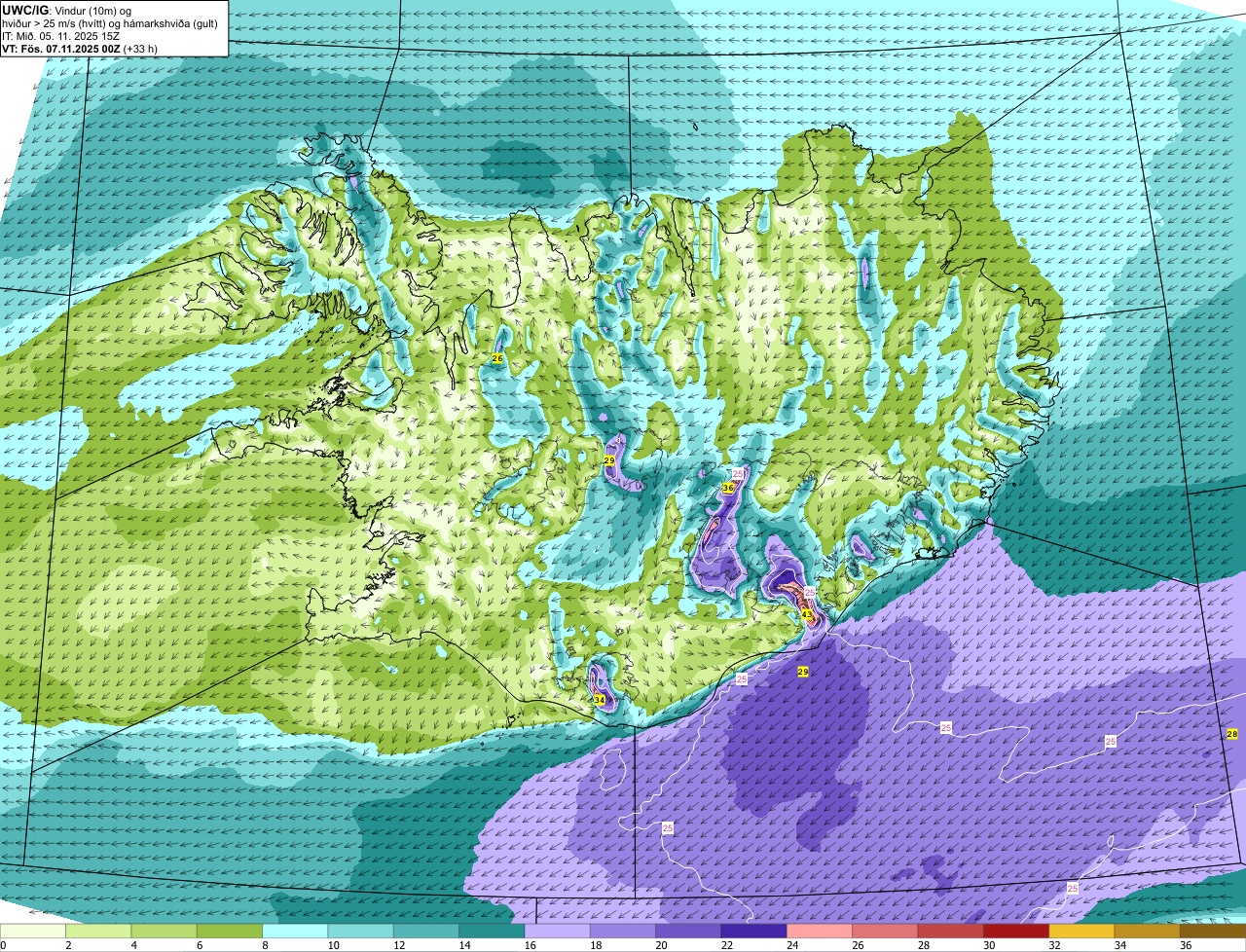Click the legend tick label "4"
Viewport: 1246px width, 952px height.
[x=132, y=945]
